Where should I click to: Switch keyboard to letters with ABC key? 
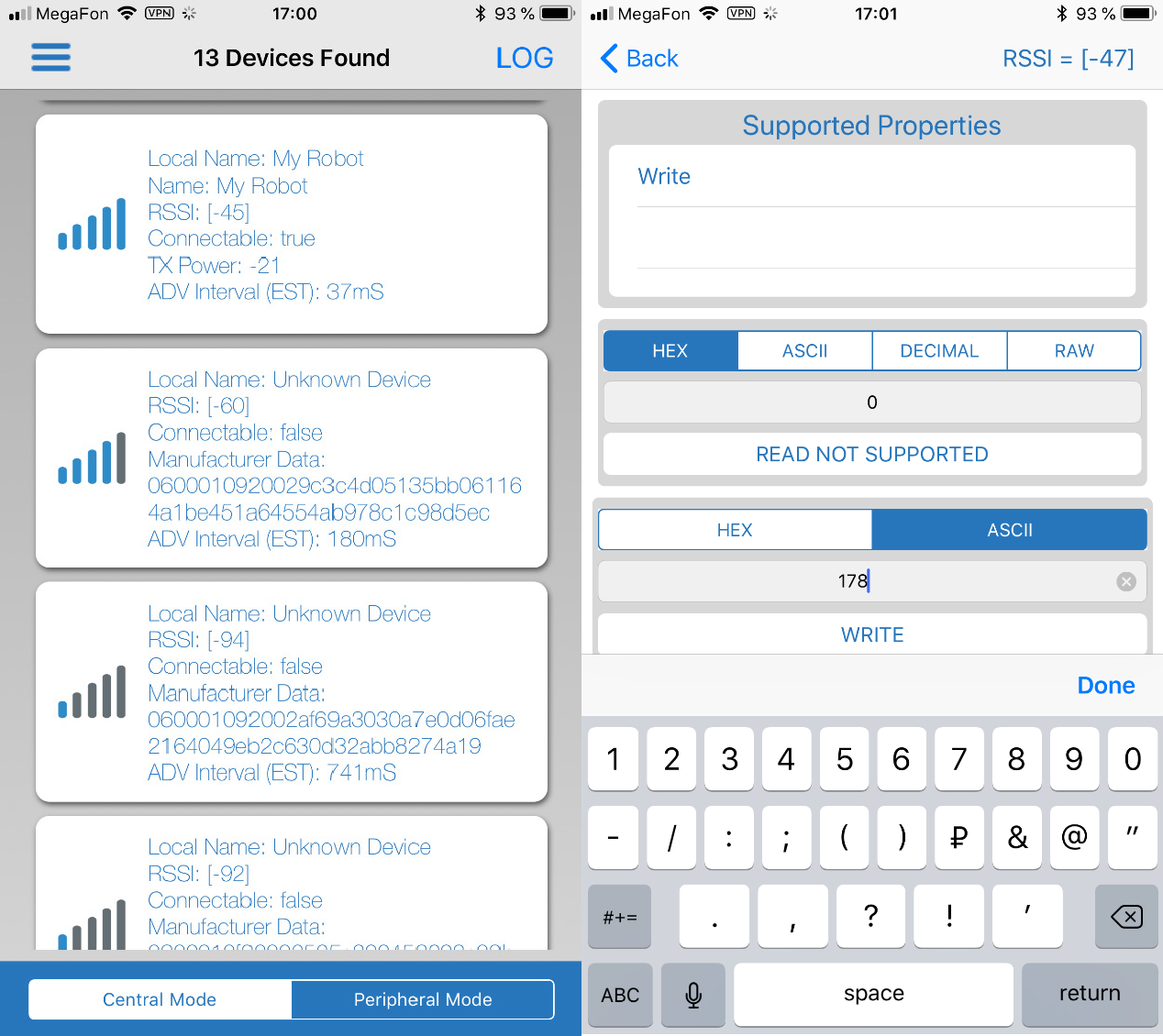click(x=620, y=995)
